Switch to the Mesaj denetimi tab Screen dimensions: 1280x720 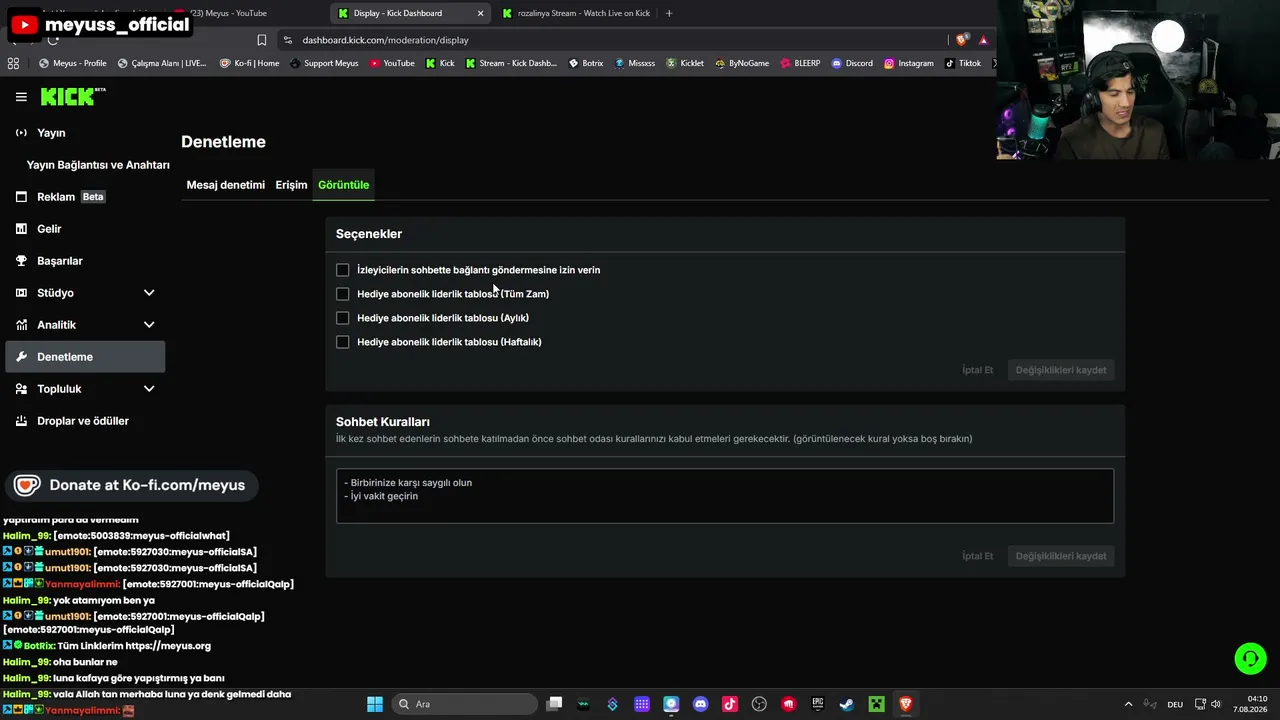coord(226,185)
